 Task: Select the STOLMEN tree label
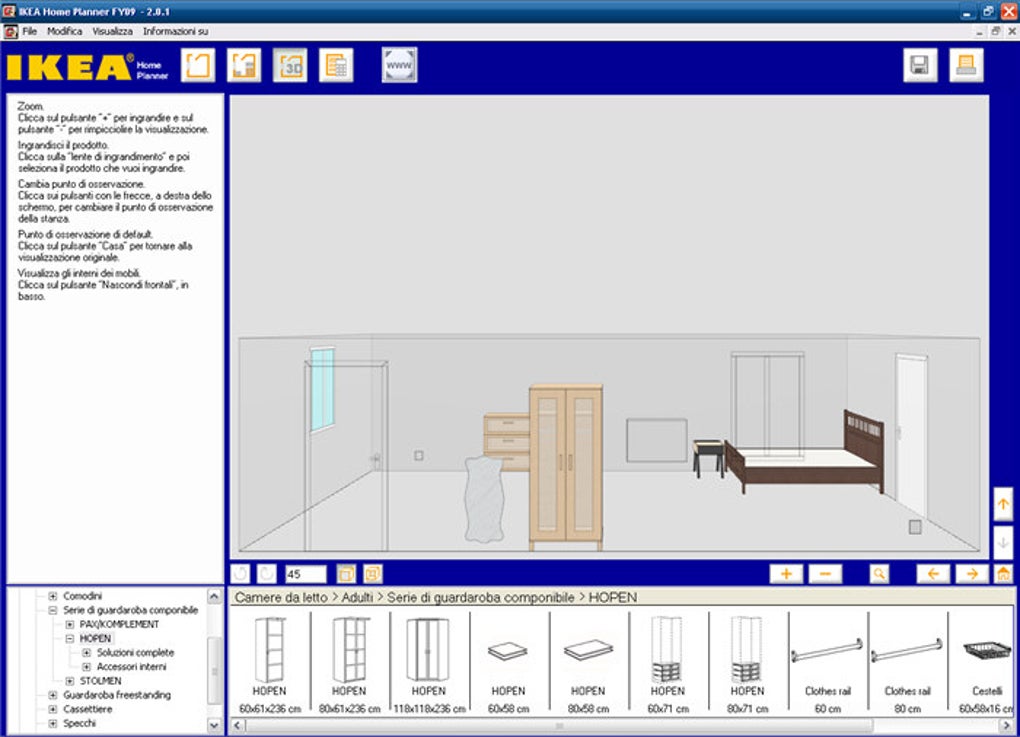(100, 681)
